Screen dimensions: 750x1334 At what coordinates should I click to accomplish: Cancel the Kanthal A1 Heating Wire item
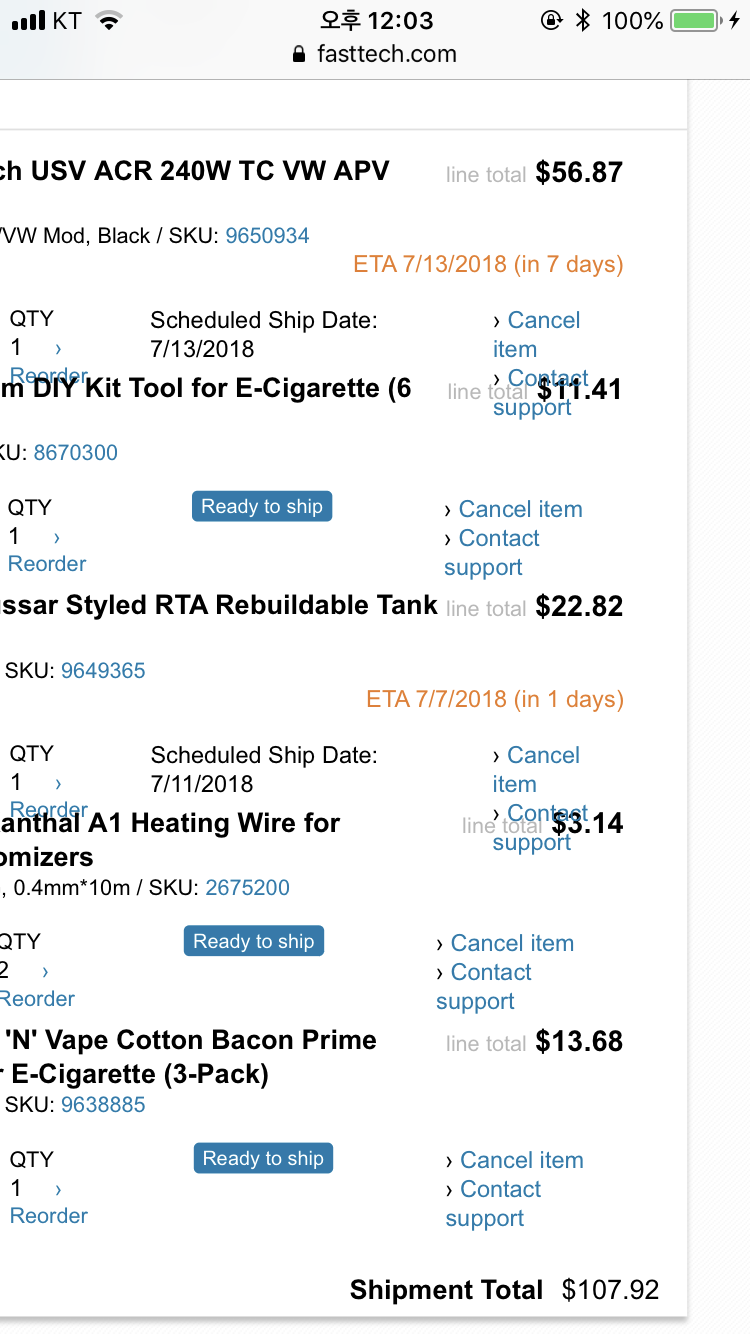512,943
